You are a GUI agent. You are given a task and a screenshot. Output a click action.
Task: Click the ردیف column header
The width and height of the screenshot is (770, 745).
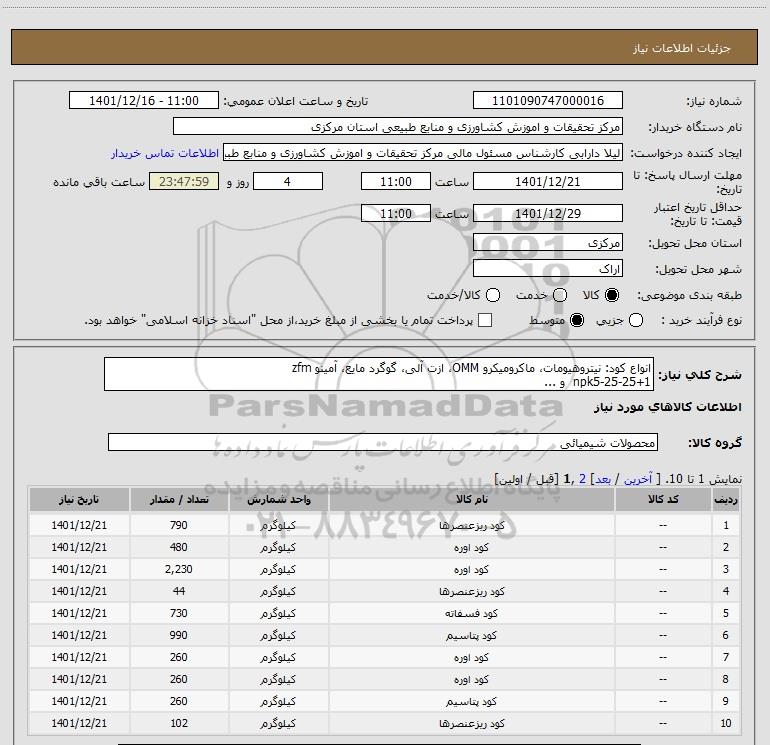pyautogui.click(x=725, y=499)
